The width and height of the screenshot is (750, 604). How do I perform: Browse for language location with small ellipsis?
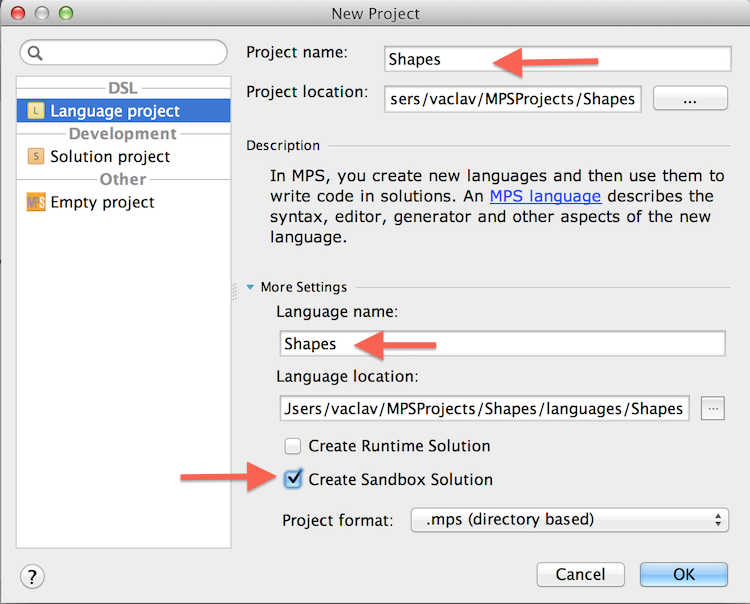coord(712,408)
